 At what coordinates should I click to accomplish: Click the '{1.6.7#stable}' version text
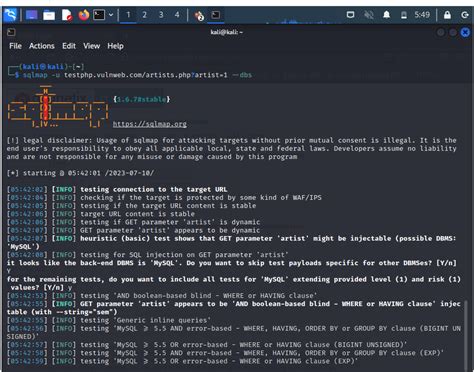[x=142, y=99]
